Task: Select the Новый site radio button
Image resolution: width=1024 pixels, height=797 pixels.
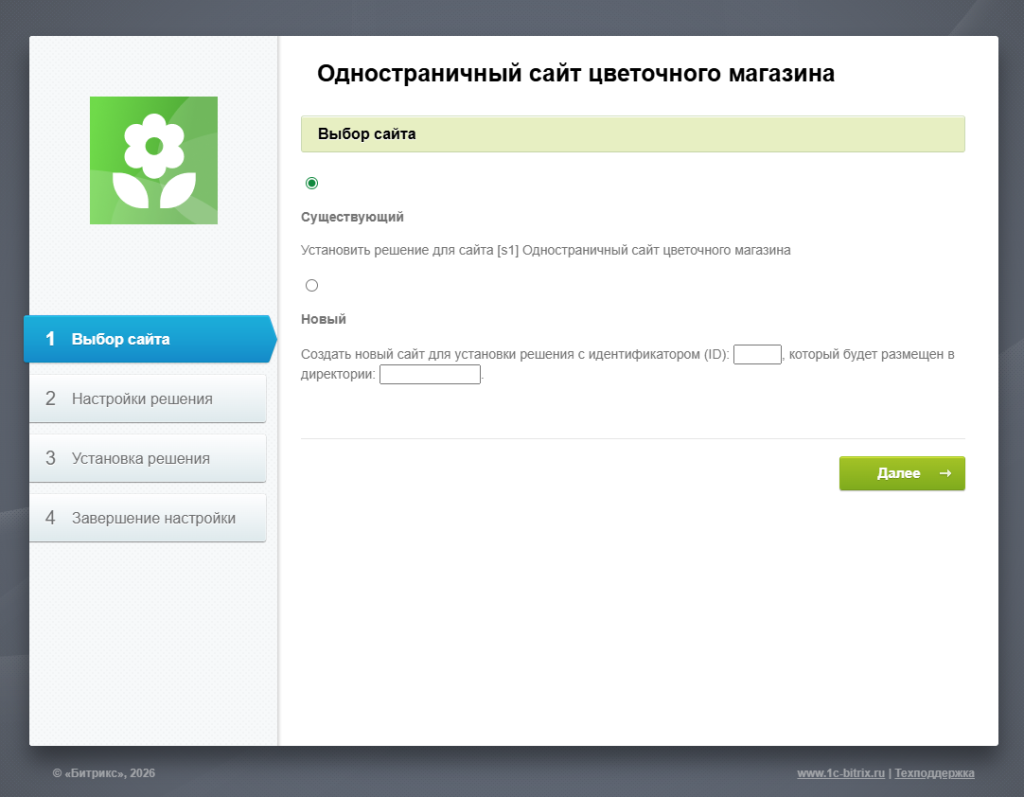Action: pos(312,285)
